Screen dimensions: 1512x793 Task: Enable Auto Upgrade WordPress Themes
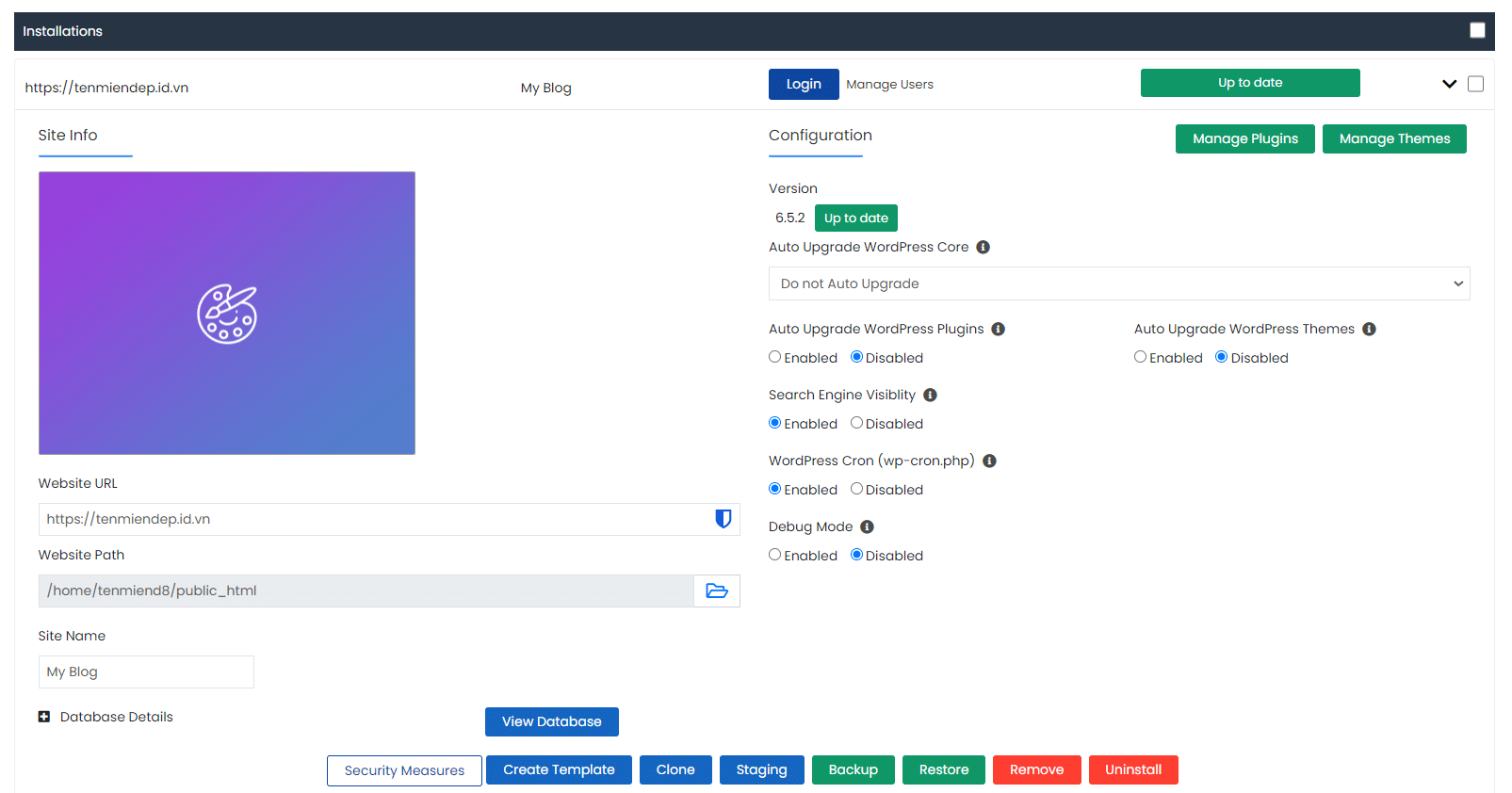[1140, 357]
